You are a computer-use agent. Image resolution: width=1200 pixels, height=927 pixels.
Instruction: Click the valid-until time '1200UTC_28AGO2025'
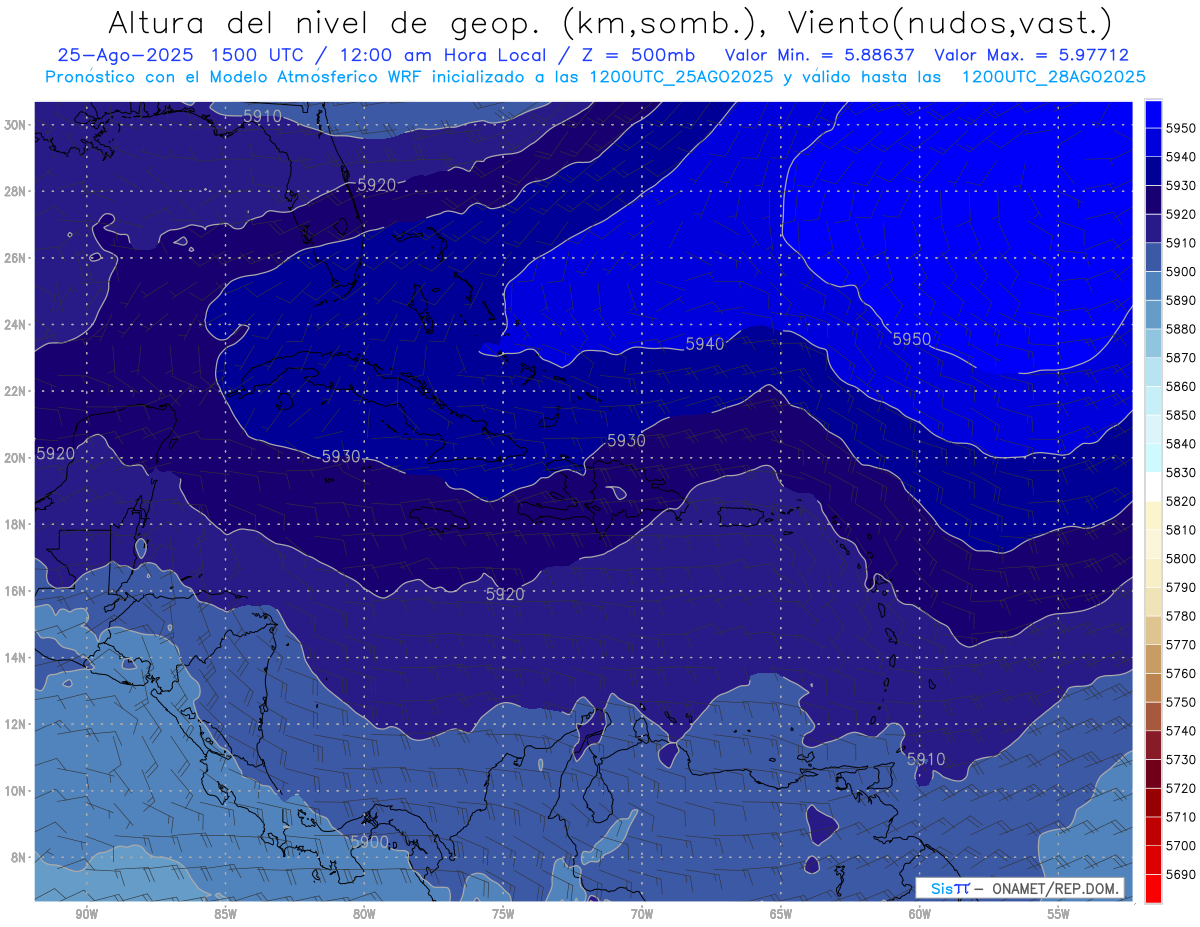click(x=1053, y=77)
